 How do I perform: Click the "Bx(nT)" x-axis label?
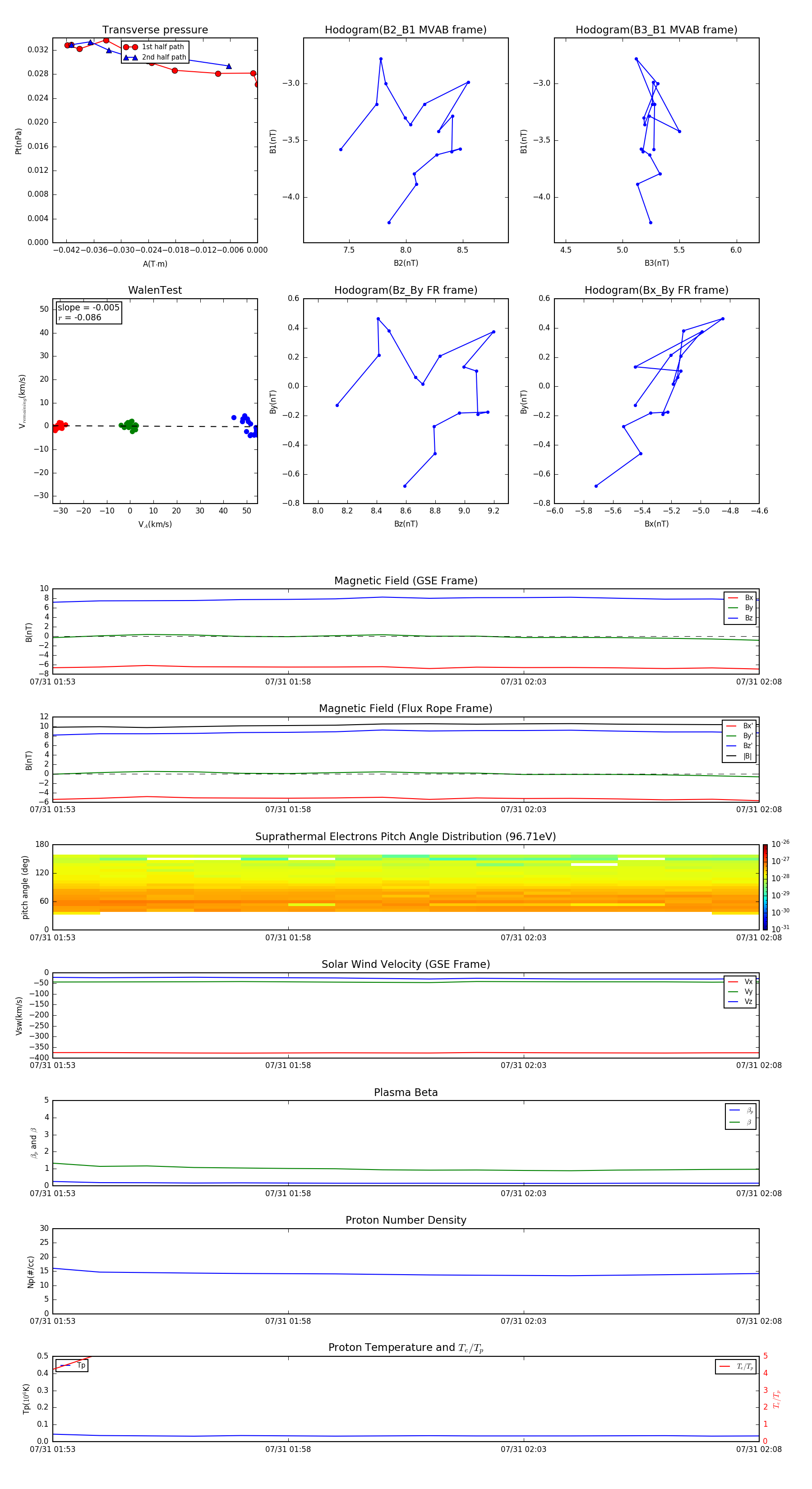[656, 524]
